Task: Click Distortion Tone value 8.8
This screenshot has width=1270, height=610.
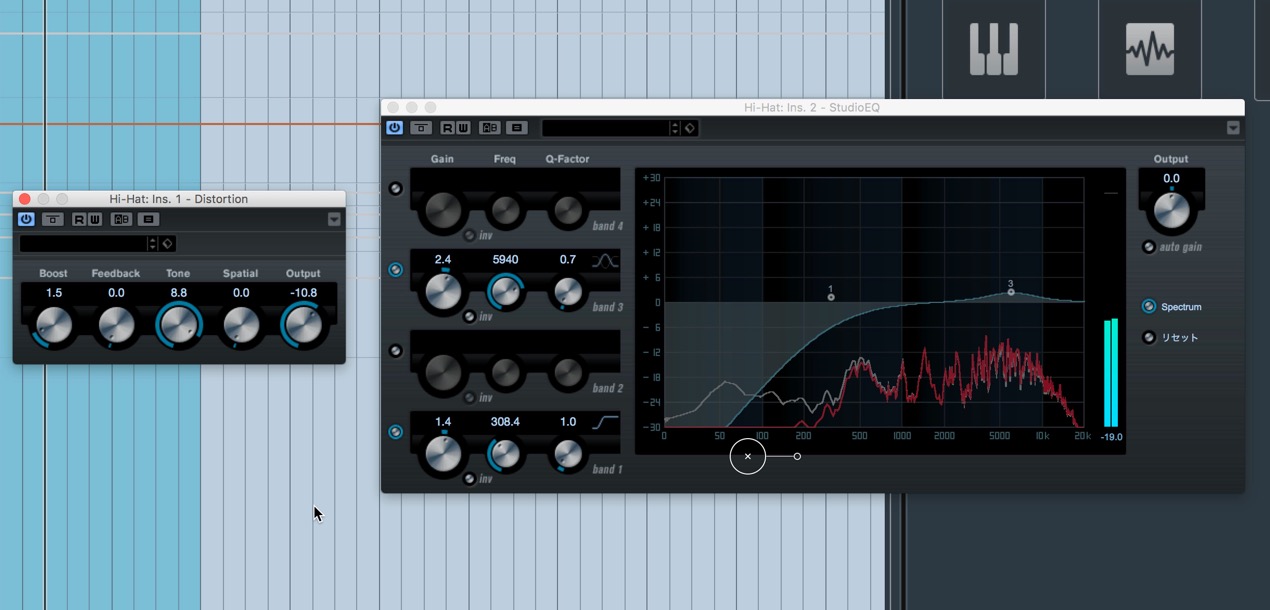Action: pyautogui.click(x=178, y=293)
